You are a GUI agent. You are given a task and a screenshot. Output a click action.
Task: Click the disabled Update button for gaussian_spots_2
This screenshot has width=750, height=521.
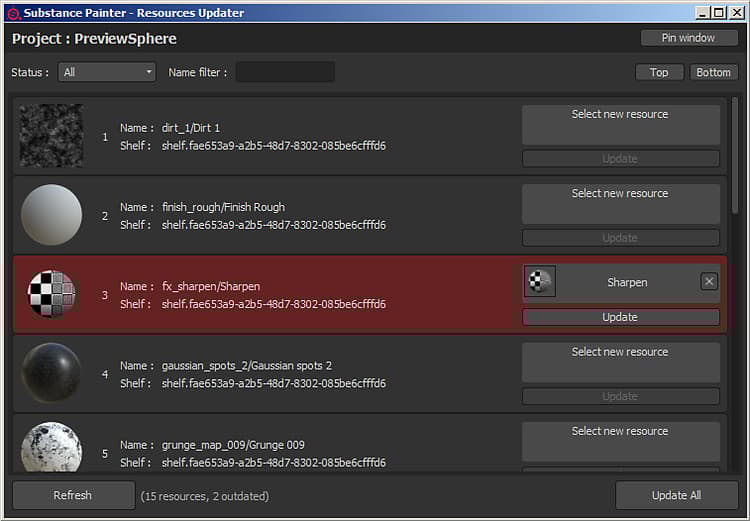pos(620,396)
